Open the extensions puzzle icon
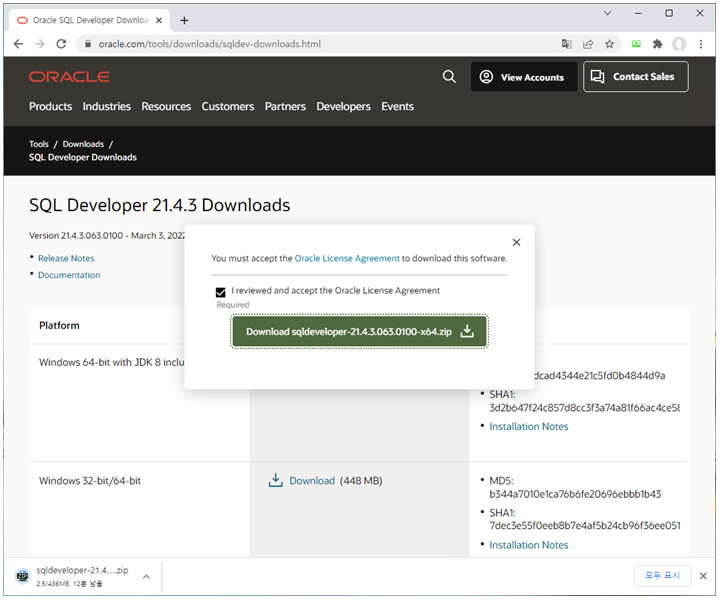721x601 pixels. click(658, 44)
